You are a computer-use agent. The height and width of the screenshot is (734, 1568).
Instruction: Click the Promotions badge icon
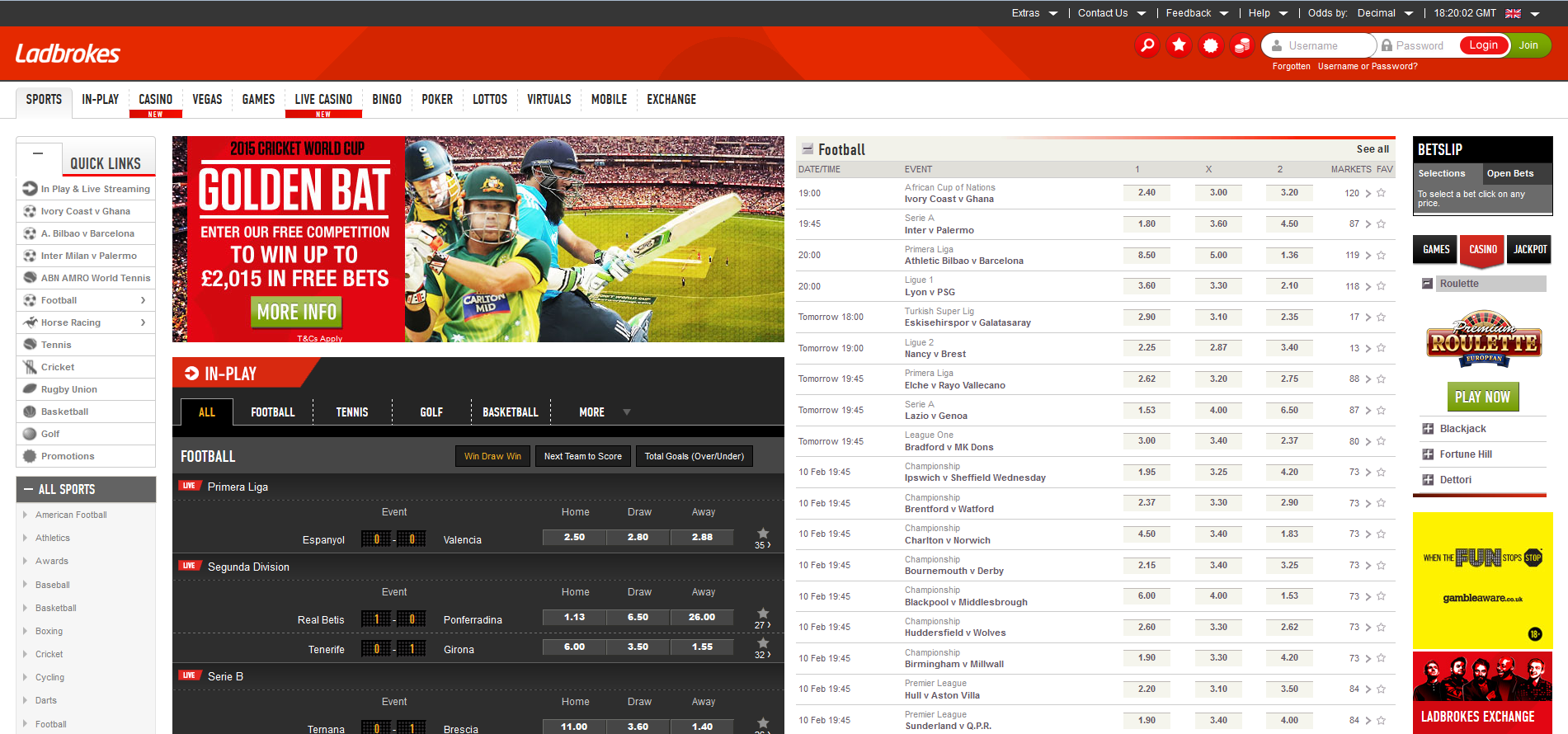coord(31,456)
